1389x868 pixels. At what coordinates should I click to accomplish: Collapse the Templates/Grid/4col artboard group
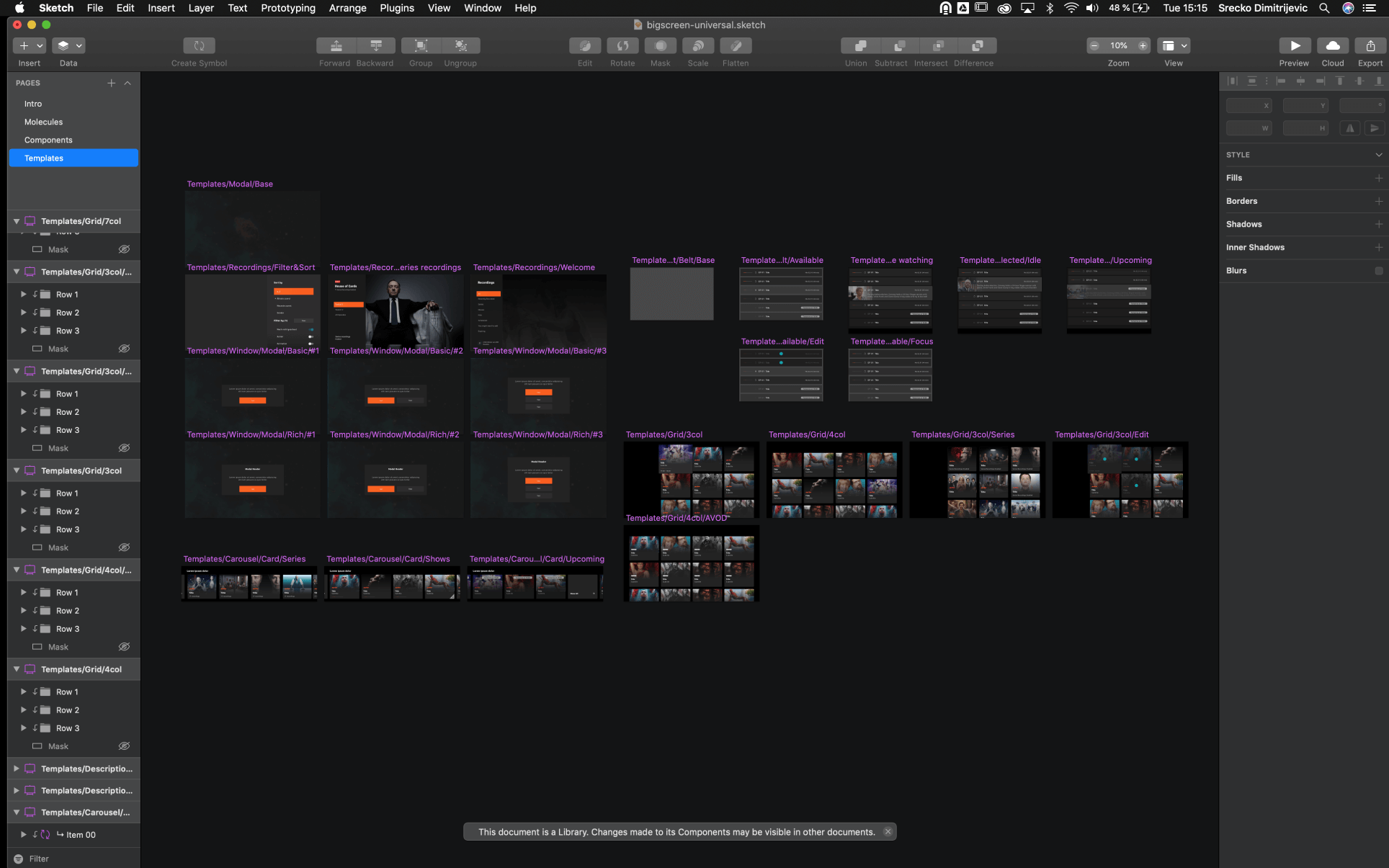[17, 669]
